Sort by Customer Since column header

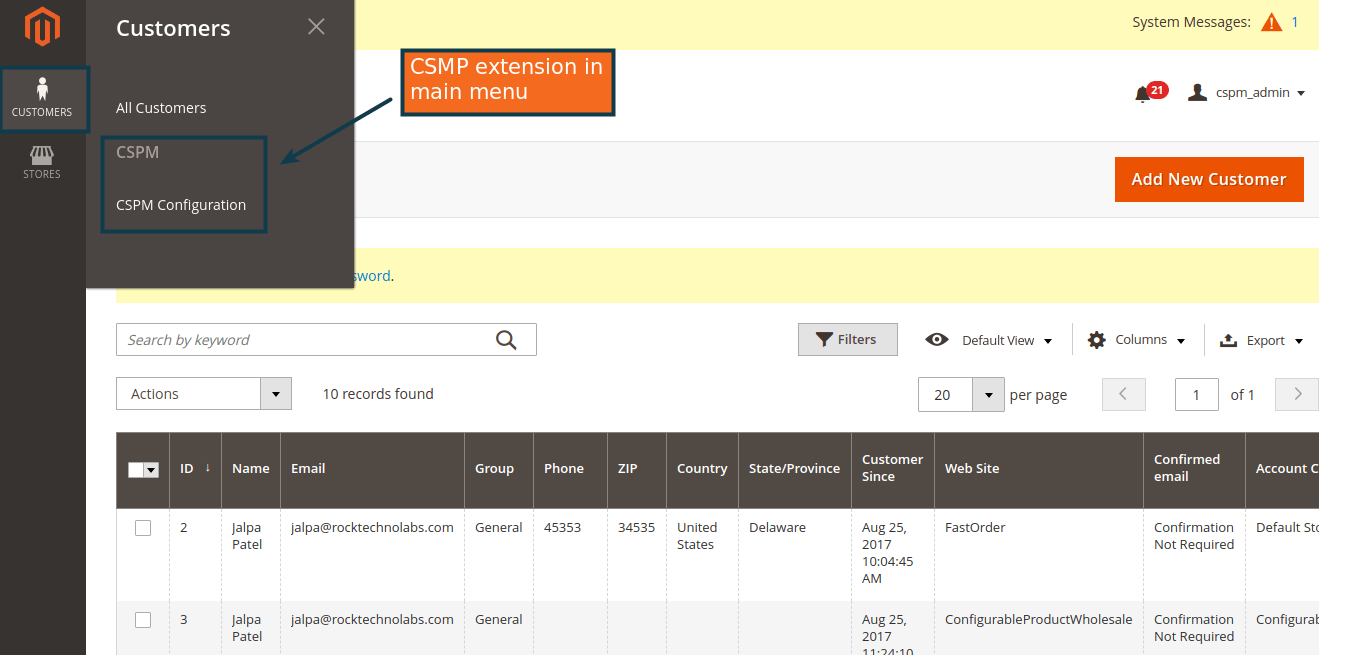(892, 468)
